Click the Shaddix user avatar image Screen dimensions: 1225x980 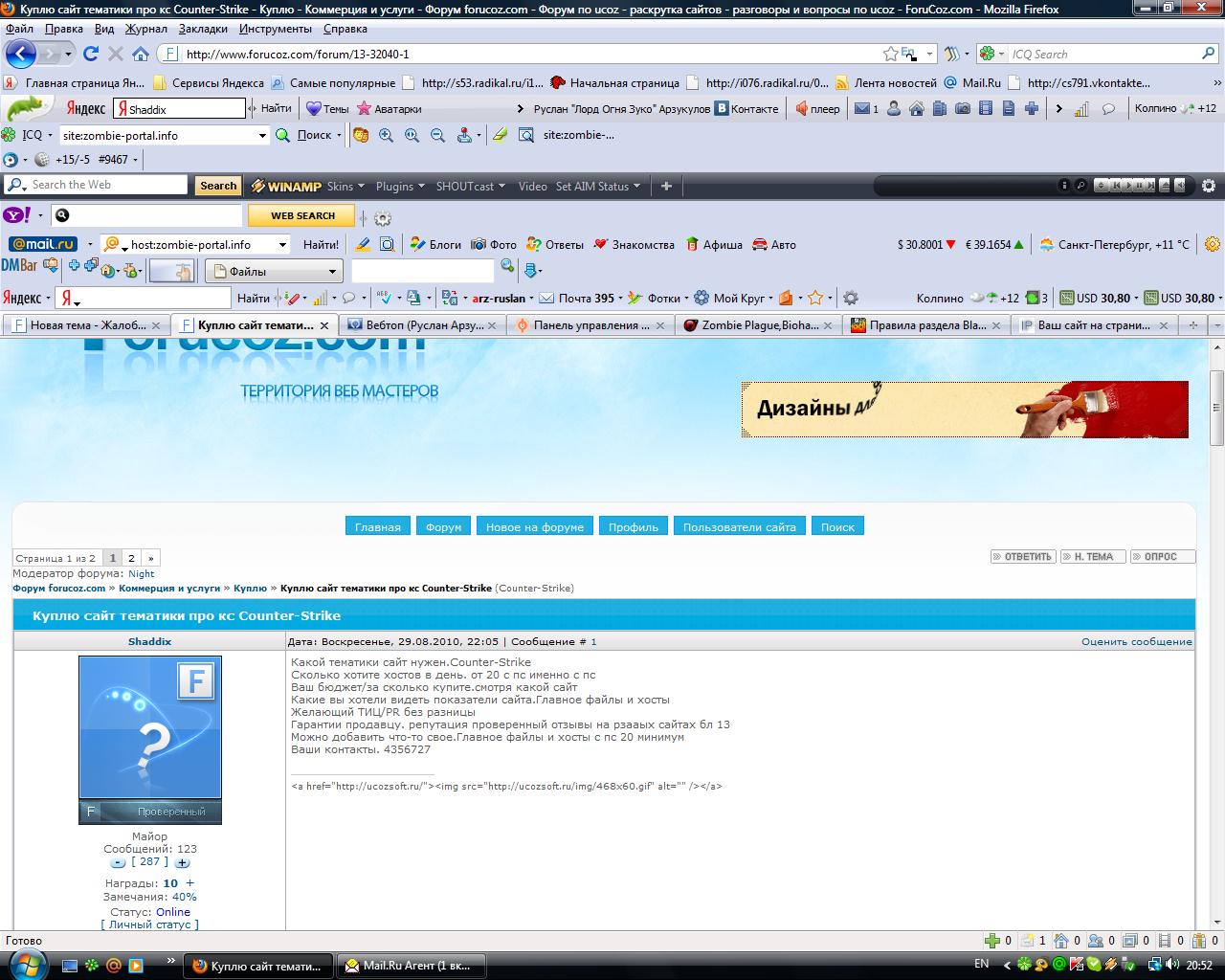[150, 740]
